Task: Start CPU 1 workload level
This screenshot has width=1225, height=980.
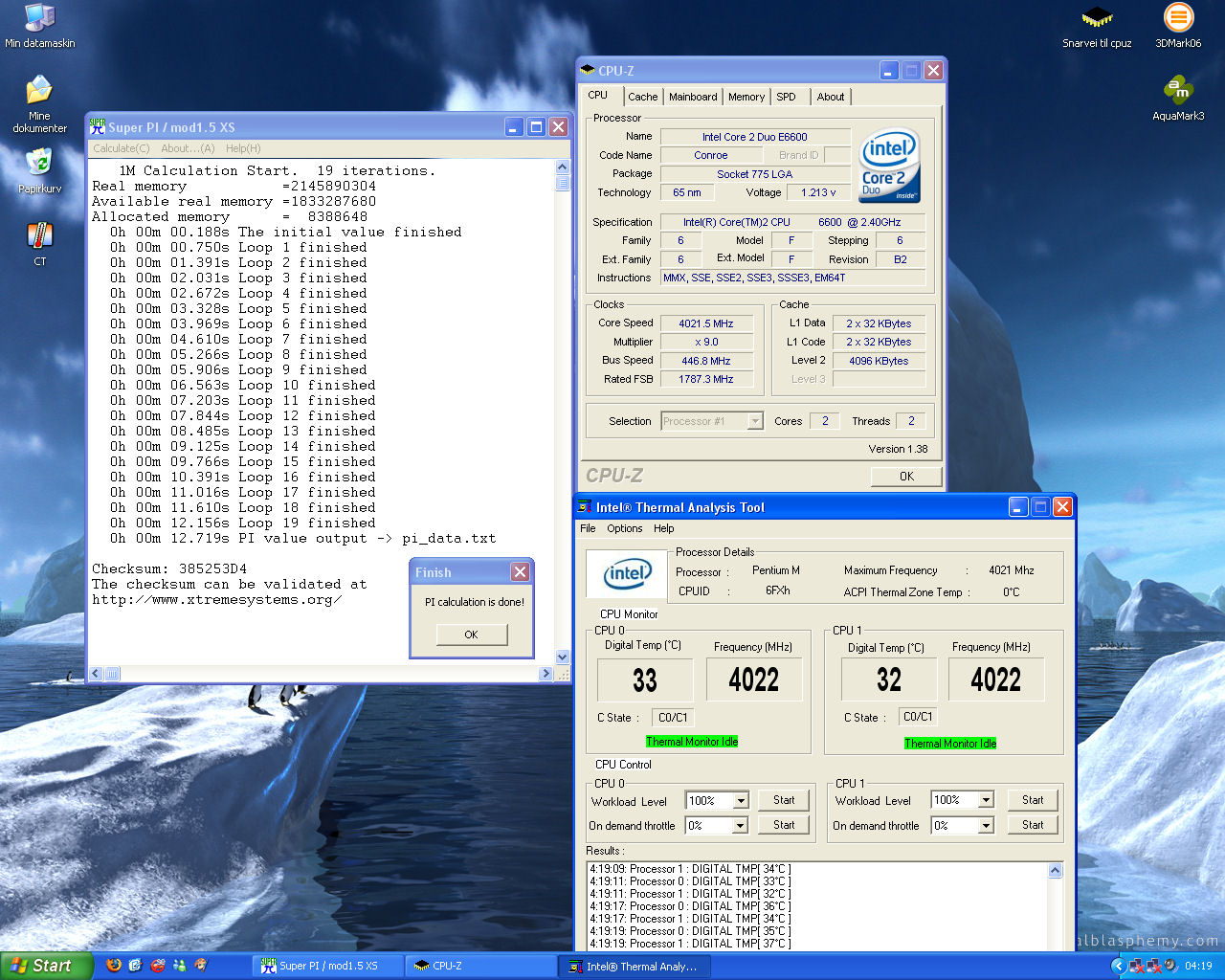Action: click(x=1033, y=800)
